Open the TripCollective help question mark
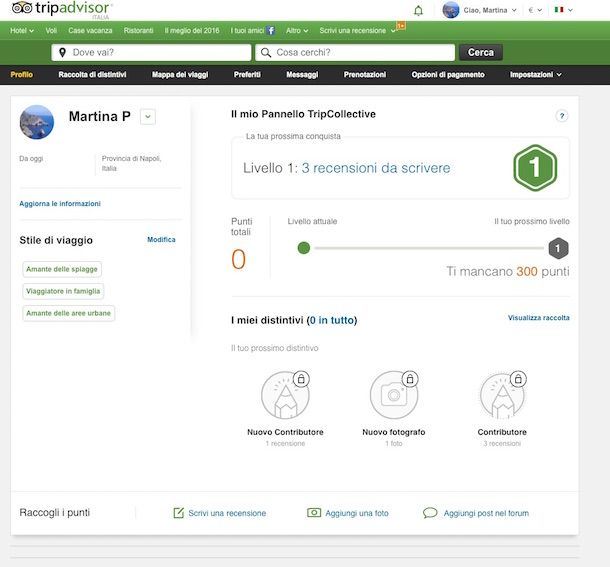 coord(561,116)
